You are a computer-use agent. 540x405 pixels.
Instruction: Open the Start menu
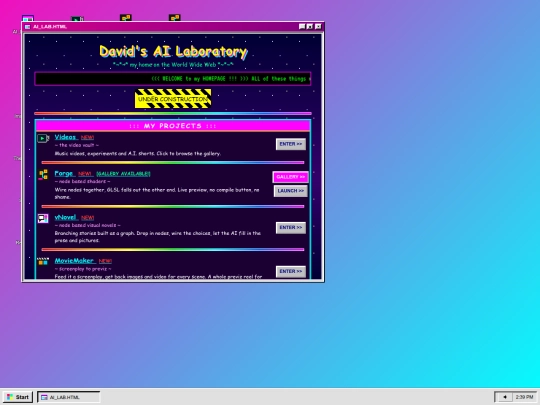(x=18, y=397)
